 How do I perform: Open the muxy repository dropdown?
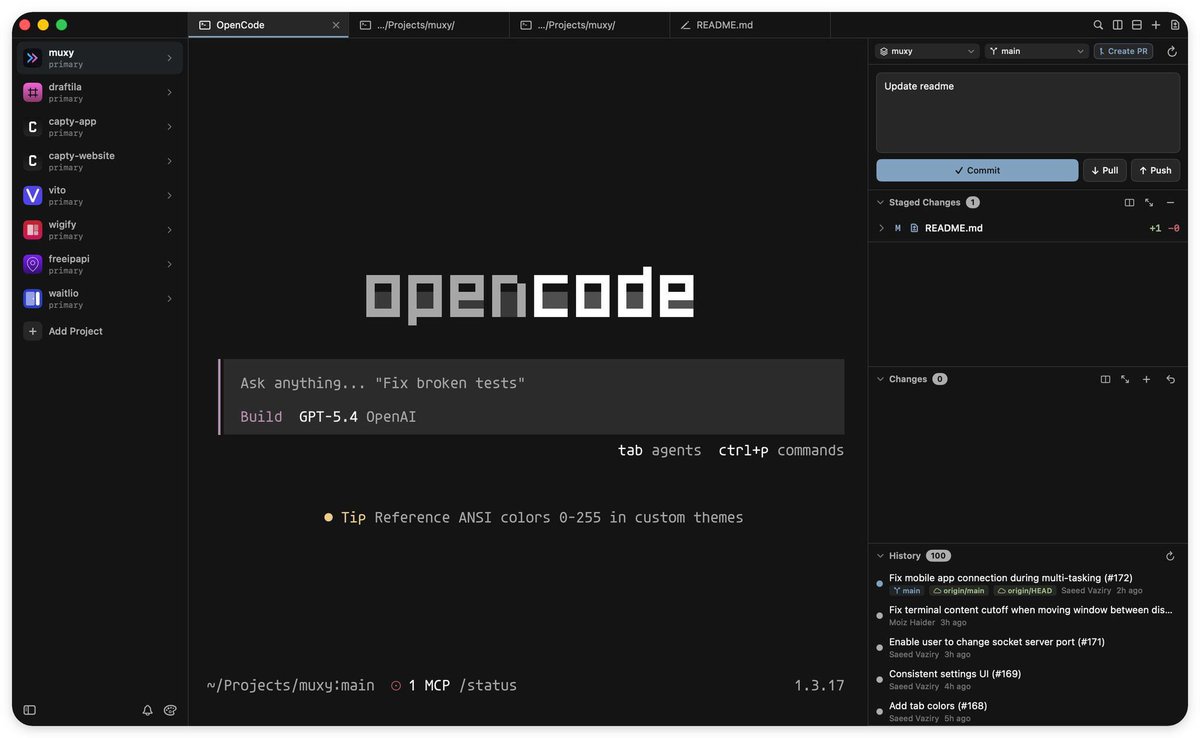[x=927, y=51]
